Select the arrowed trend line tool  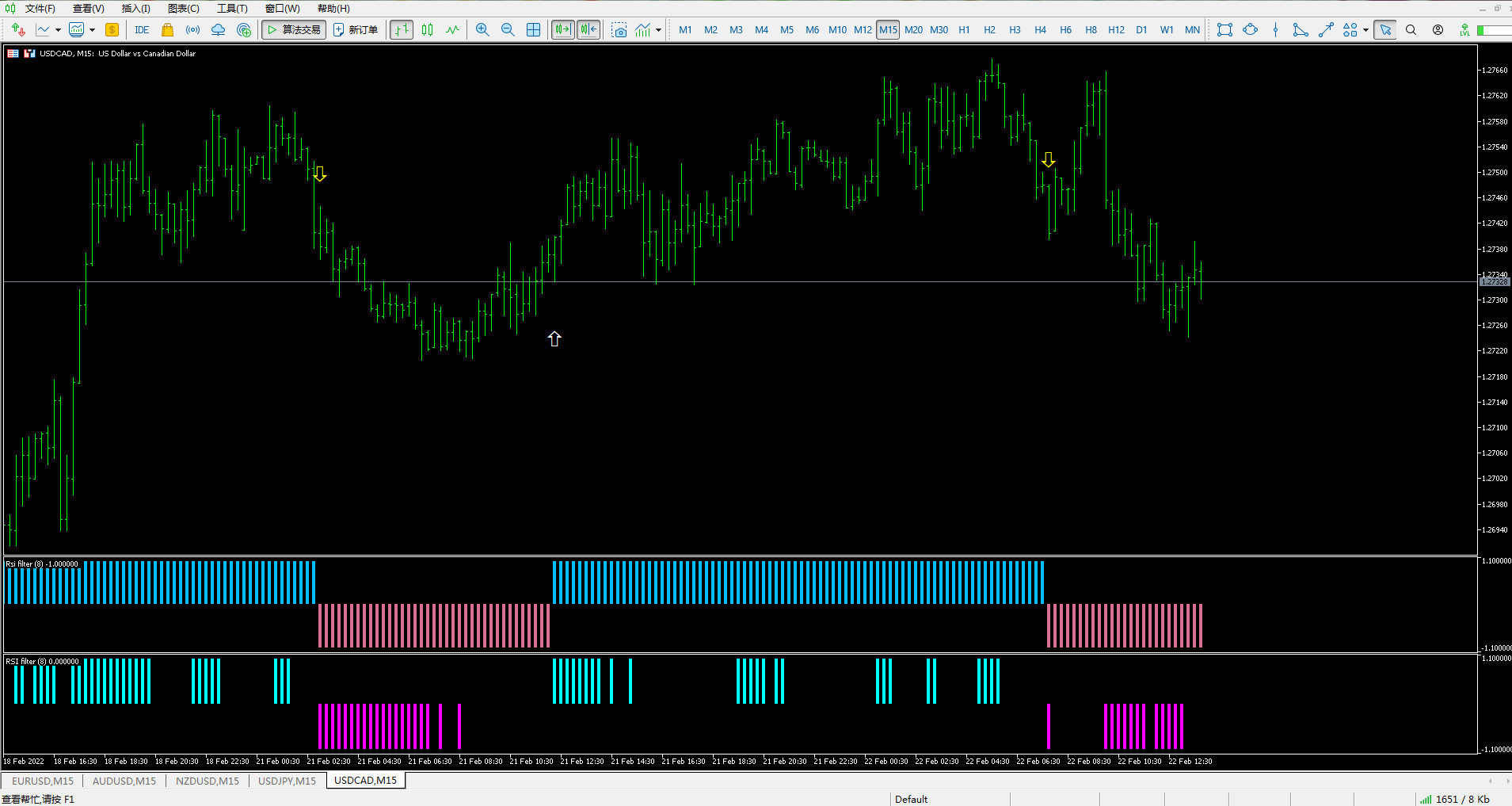tap(1326, 30)
